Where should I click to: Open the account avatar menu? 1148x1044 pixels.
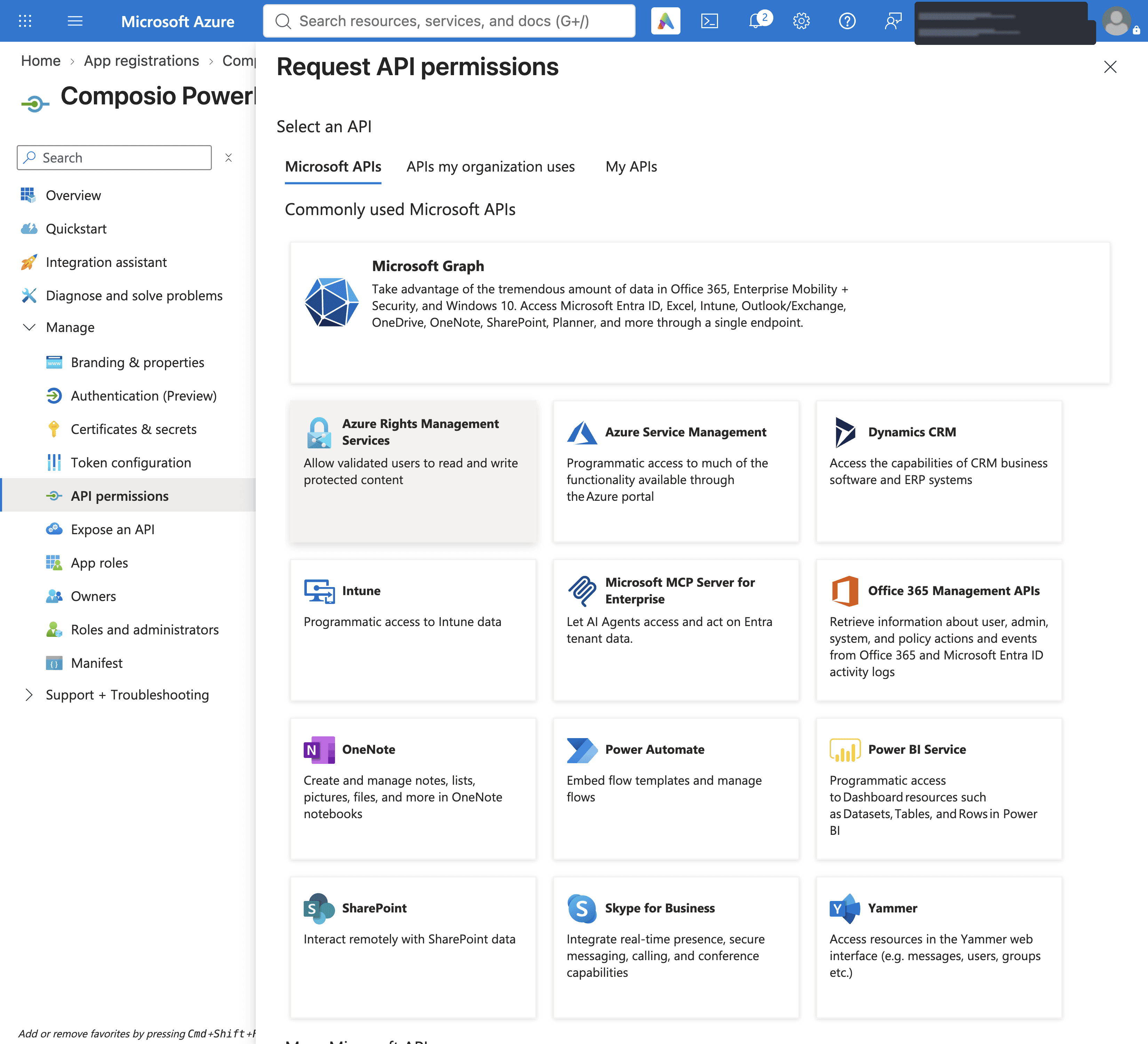tap(1117, 21)
